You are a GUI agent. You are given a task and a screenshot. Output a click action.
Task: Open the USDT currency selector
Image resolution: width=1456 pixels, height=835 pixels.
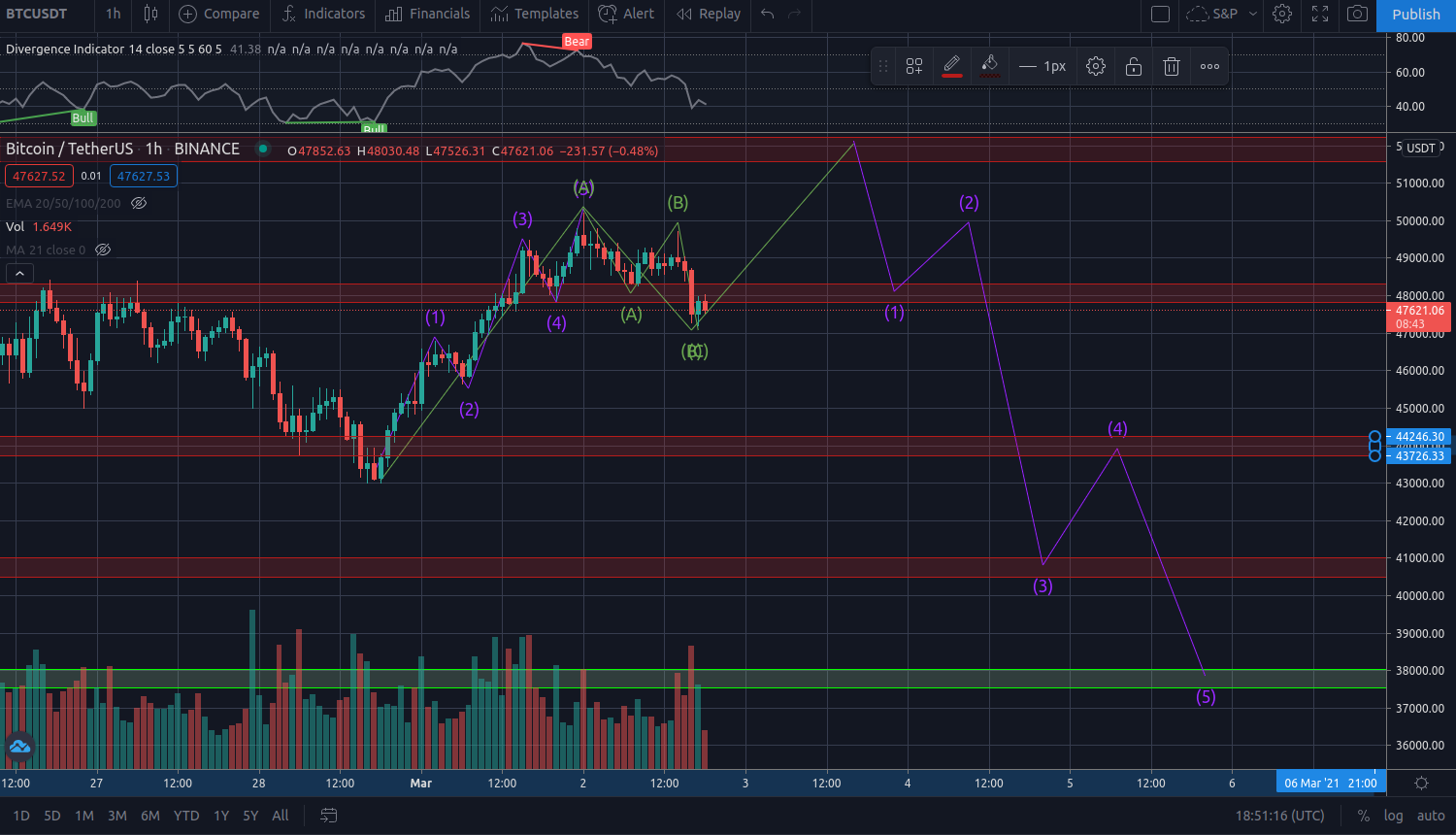[x=1421, y=148]
